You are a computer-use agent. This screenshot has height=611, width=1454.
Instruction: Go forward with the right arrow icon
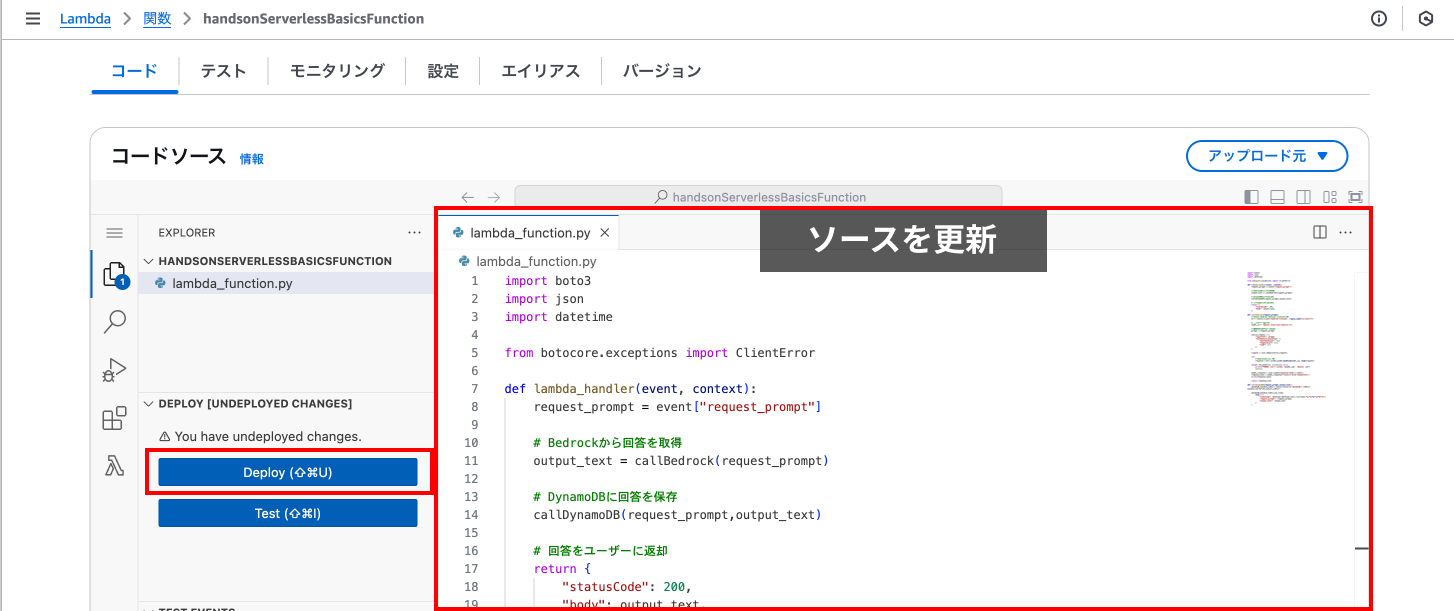point(493,197)
